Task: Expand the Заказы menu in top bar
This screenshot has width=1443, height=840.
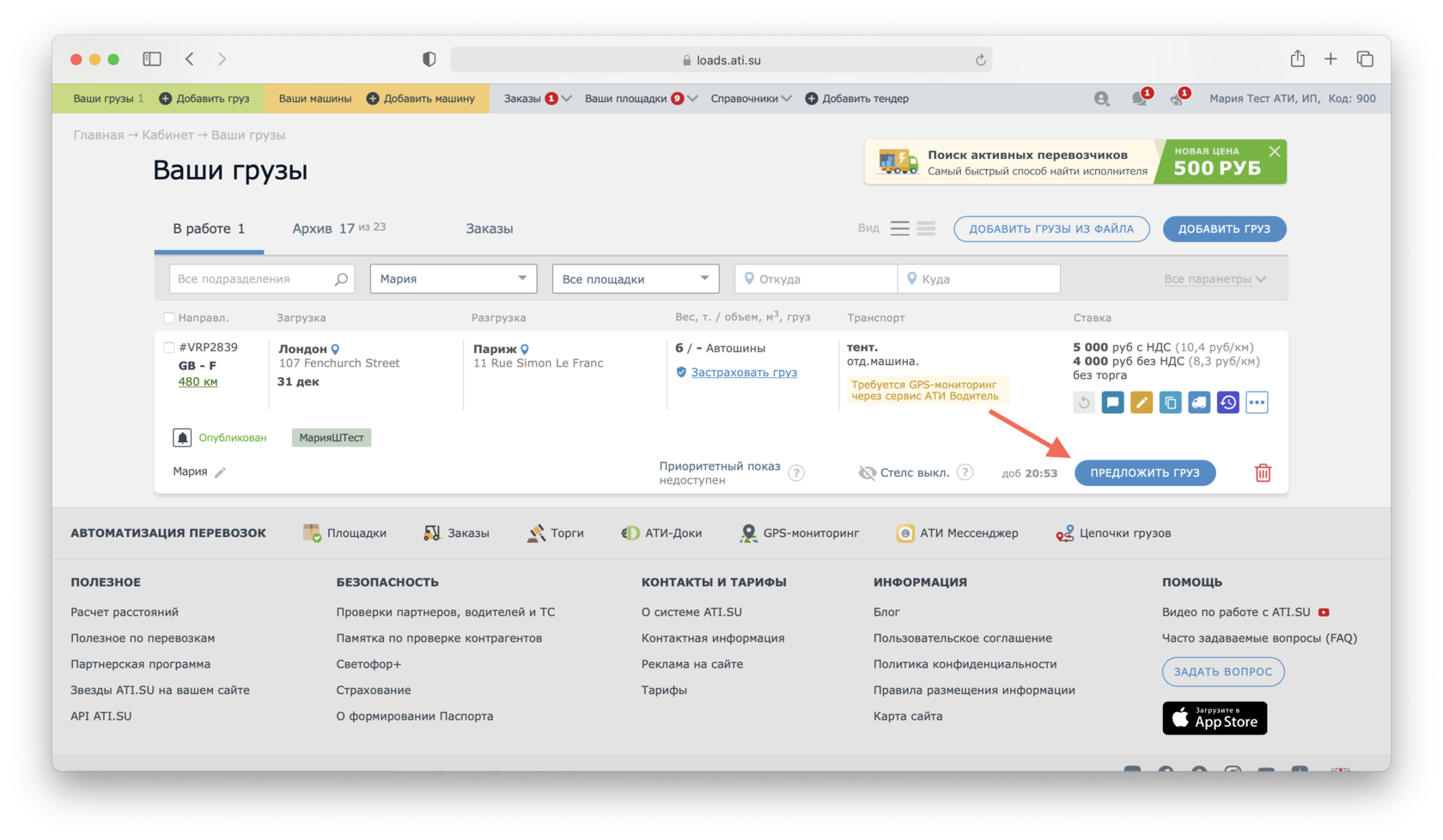Action: point(538,99)
